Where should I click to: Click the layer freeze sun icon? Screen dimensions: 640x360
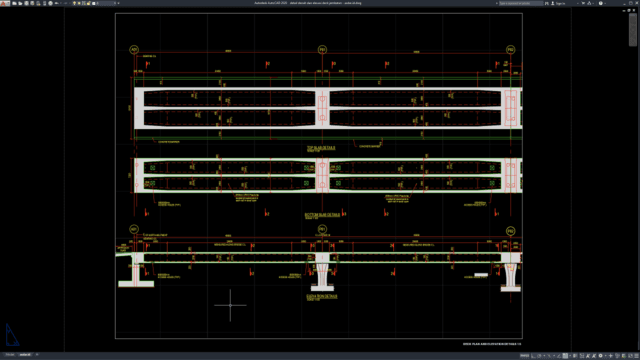coord(79,3)
